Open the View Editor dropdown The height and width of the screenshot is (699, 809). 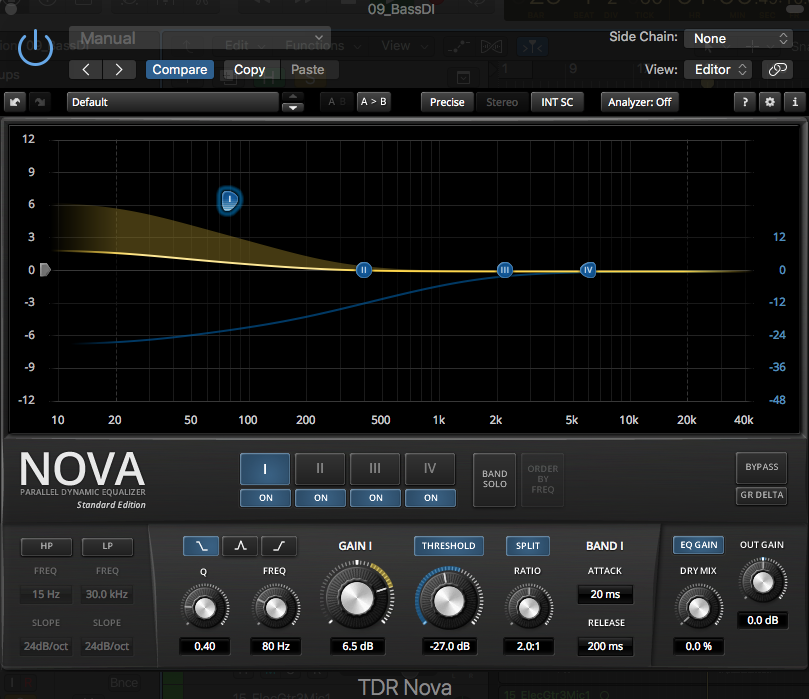click(x=718, y=70)
